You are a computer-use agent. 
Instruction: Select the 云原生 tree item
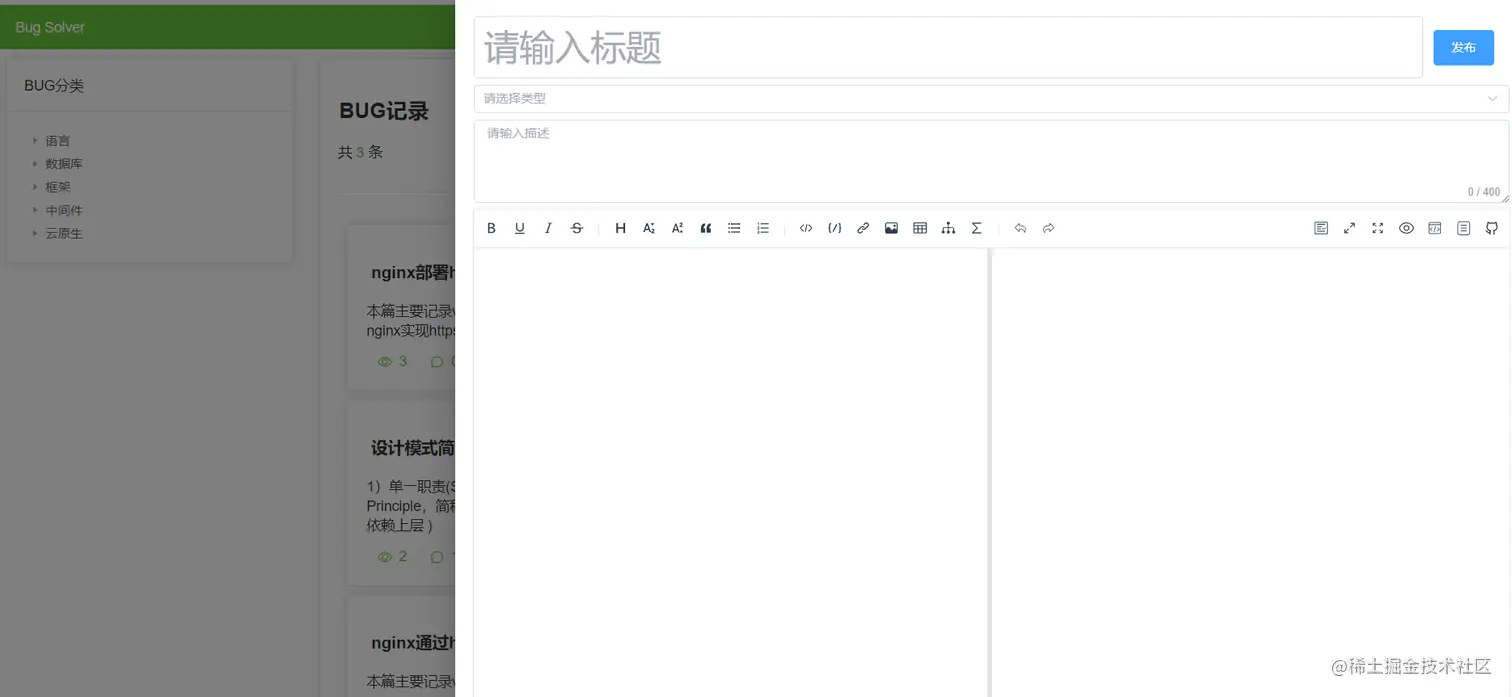64,233
